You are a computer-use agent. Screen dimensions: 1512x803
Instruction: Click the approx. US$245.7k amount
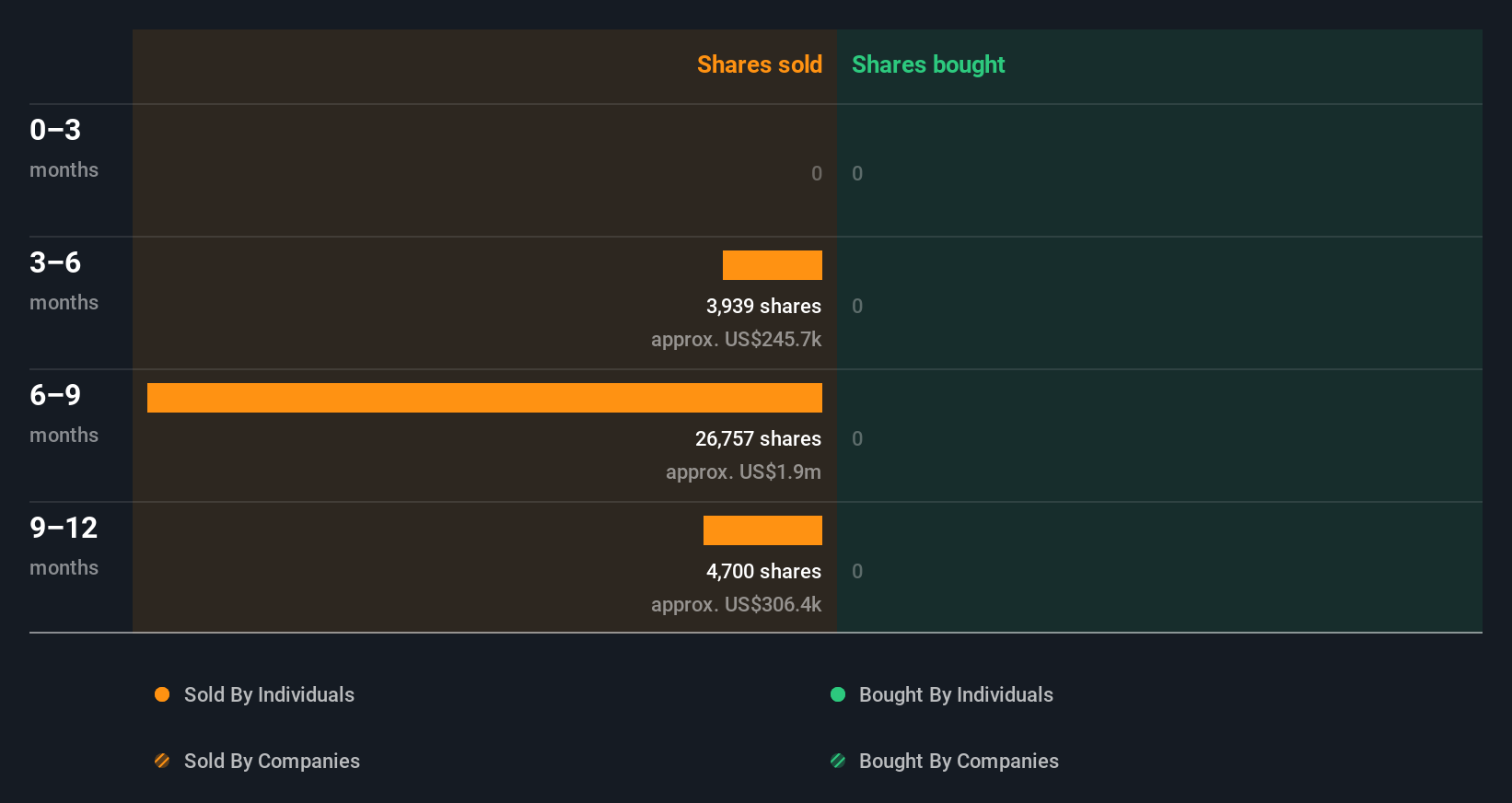[x=736, y=339]
